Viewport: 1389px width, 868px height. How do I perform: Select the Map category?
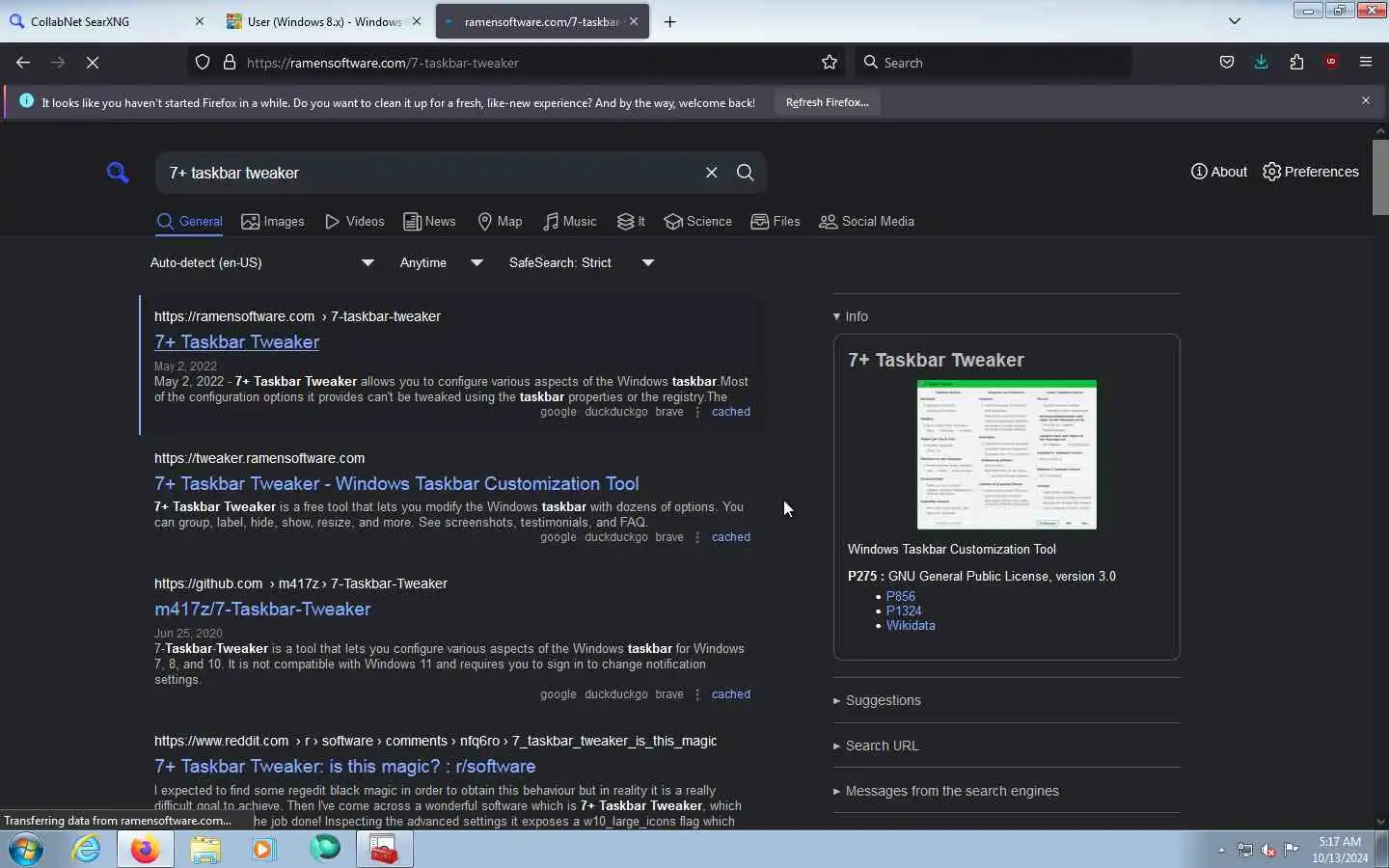click(500, 222)
